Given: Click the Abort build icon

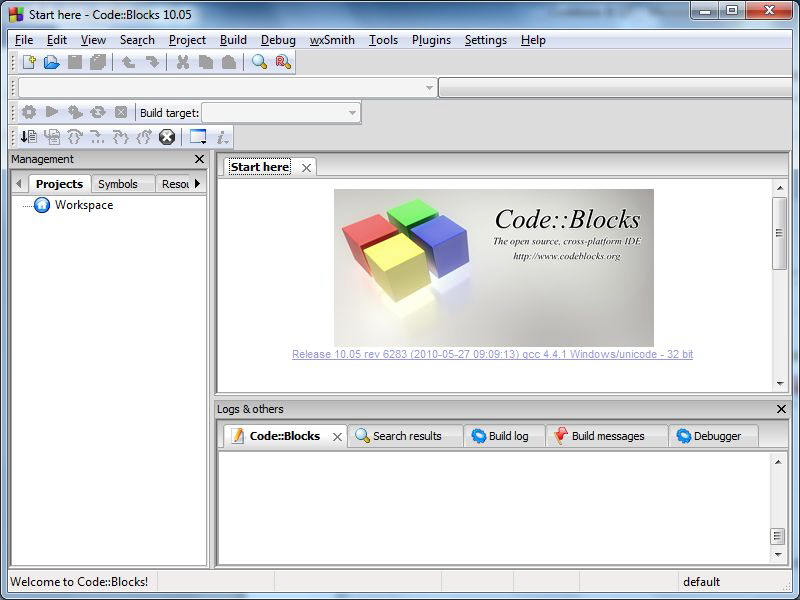Looking at the screenshot, I should (x=120, y=112).
